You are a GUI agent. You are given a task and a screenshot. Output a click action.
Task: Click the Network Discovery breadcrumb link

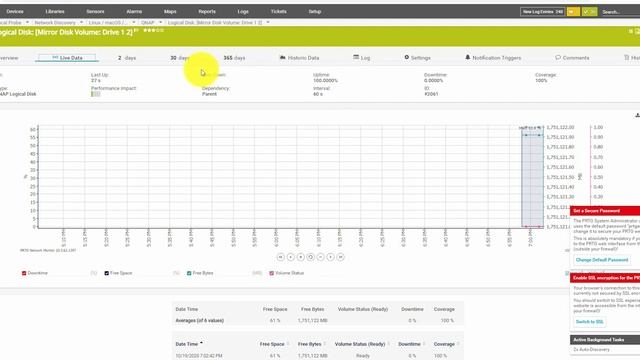(55, 22)
